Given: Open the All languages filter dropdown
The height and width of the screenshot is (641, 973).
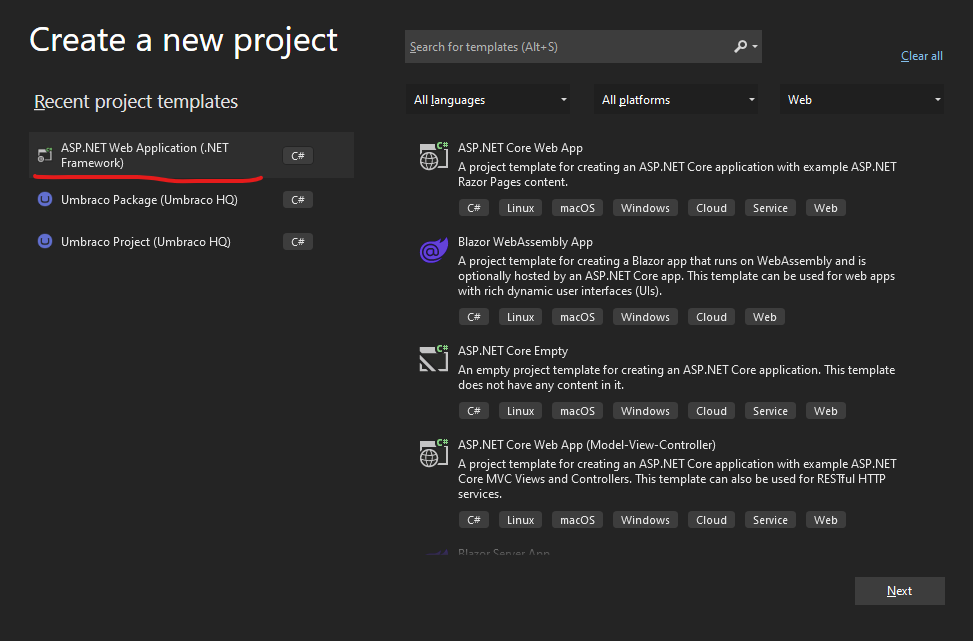Looking at the screenshot, I should pos(488,99).
